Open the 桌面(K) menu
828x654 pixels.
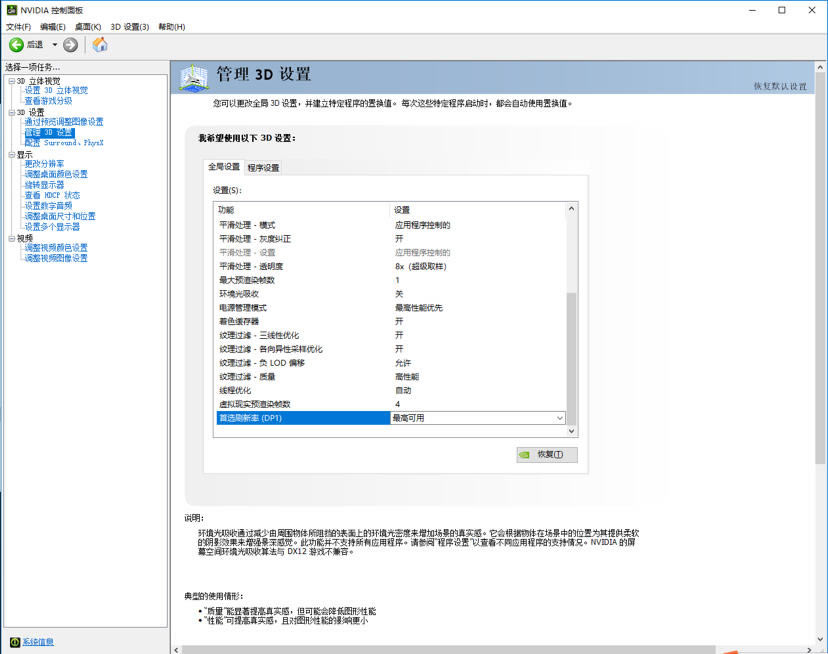[x=88, y=26]
